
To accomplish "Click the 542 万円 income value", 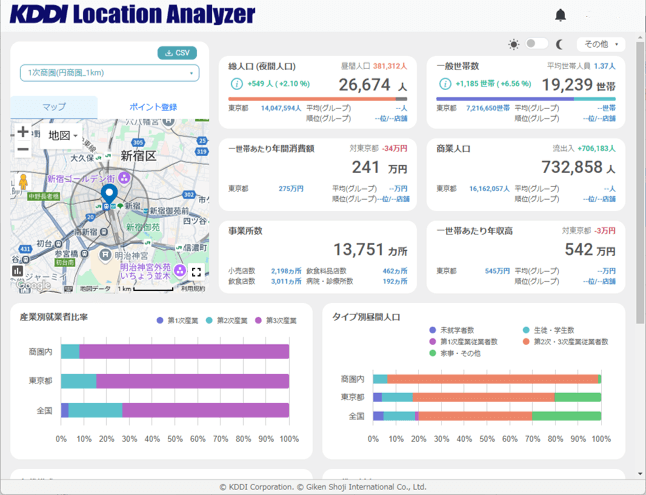I will 590,250.
